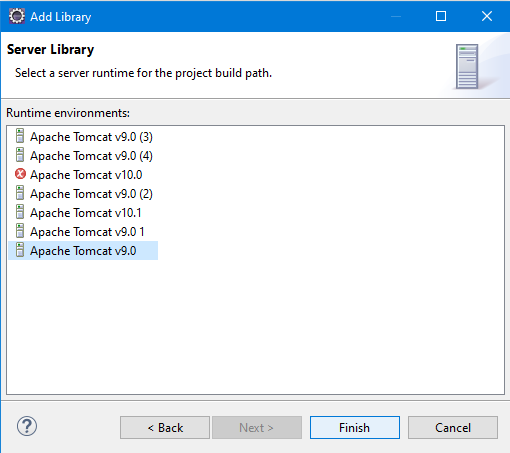The image size is (510, 453).
Task: Click the server icon beside Apache Tomcat v9.0 (4)
Action: (20, 155)
